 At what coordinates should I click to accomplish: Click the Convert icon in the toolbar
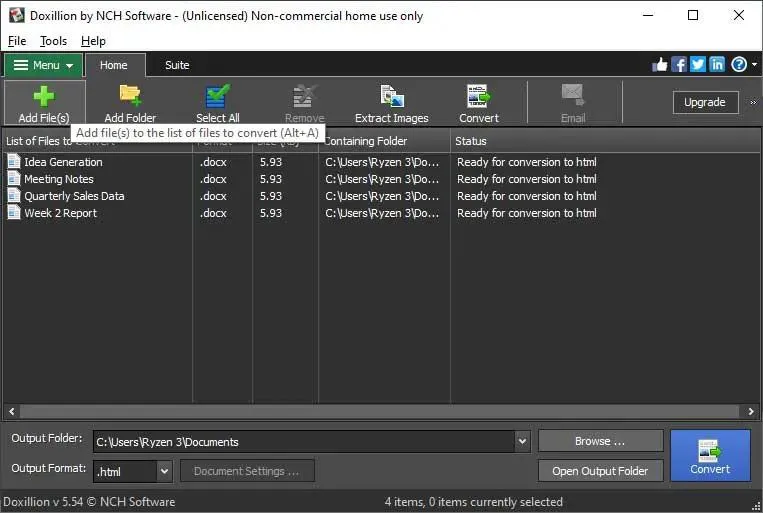coord(478,98)
